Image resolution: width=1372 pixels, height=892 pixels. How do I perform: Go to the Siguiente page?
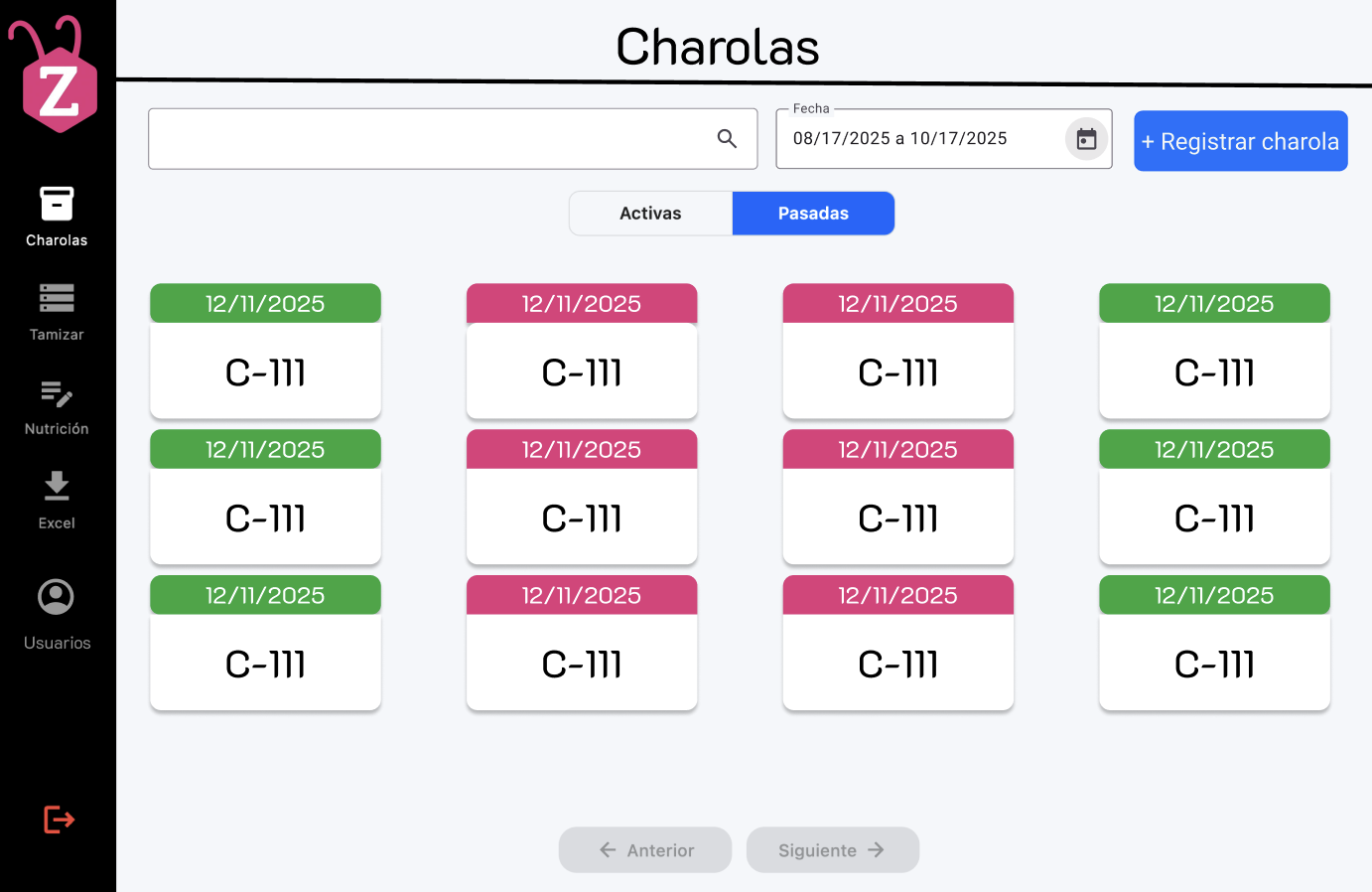[832, 850]
